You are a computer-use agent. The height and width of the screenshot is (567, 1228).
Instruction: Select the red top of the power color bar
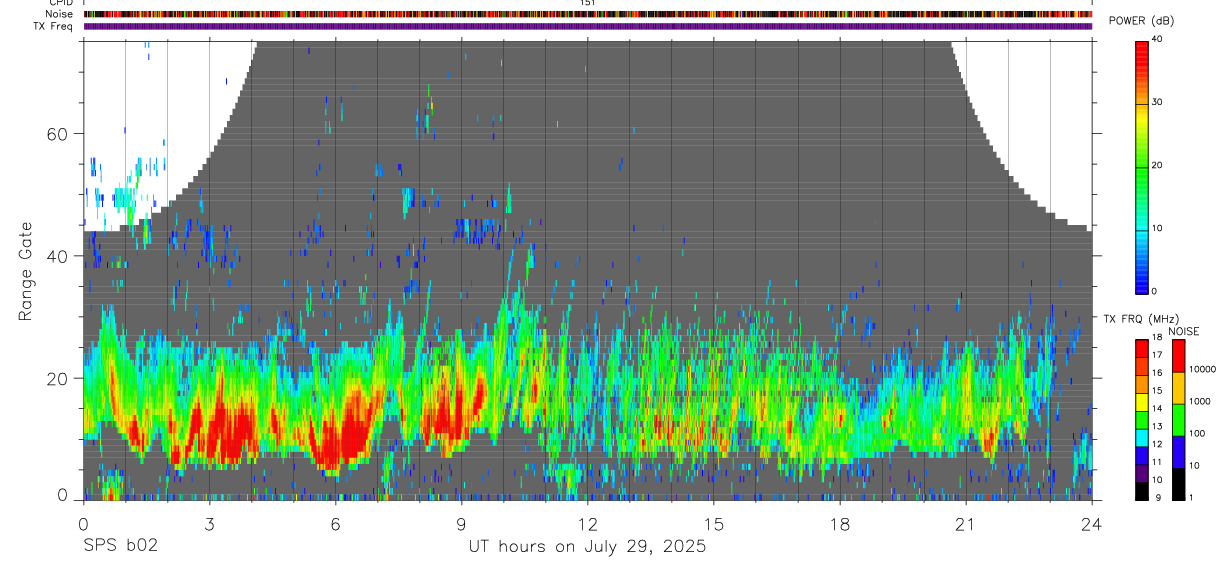(1141, 50)
